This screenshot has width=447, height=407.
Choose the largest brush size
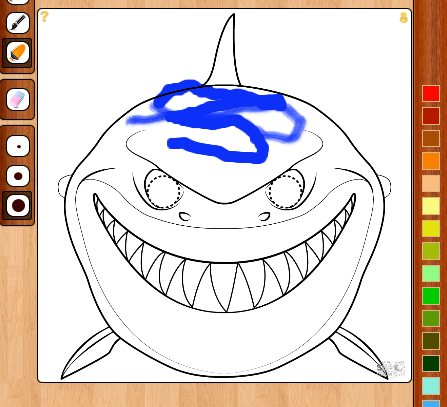point(18,205)
